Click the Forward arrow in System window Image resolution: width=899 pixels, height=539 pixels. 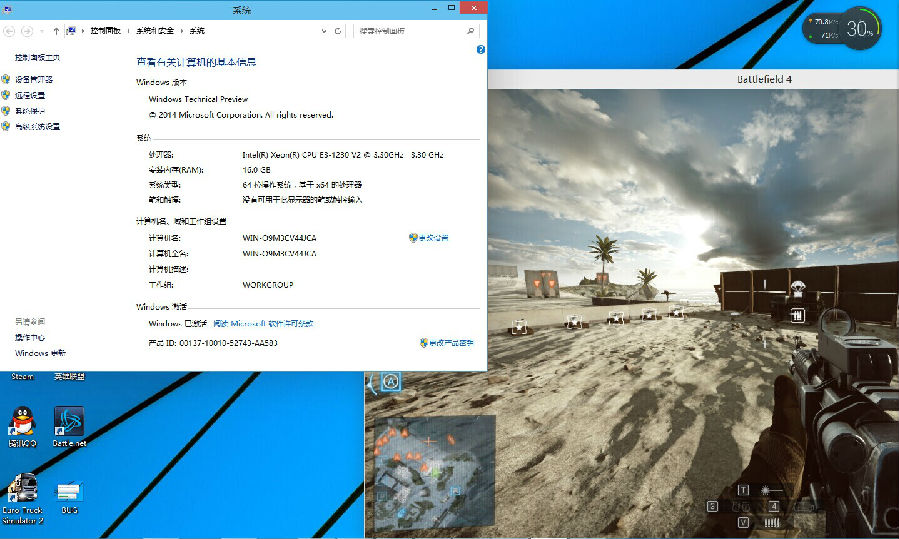pos(26,31)
